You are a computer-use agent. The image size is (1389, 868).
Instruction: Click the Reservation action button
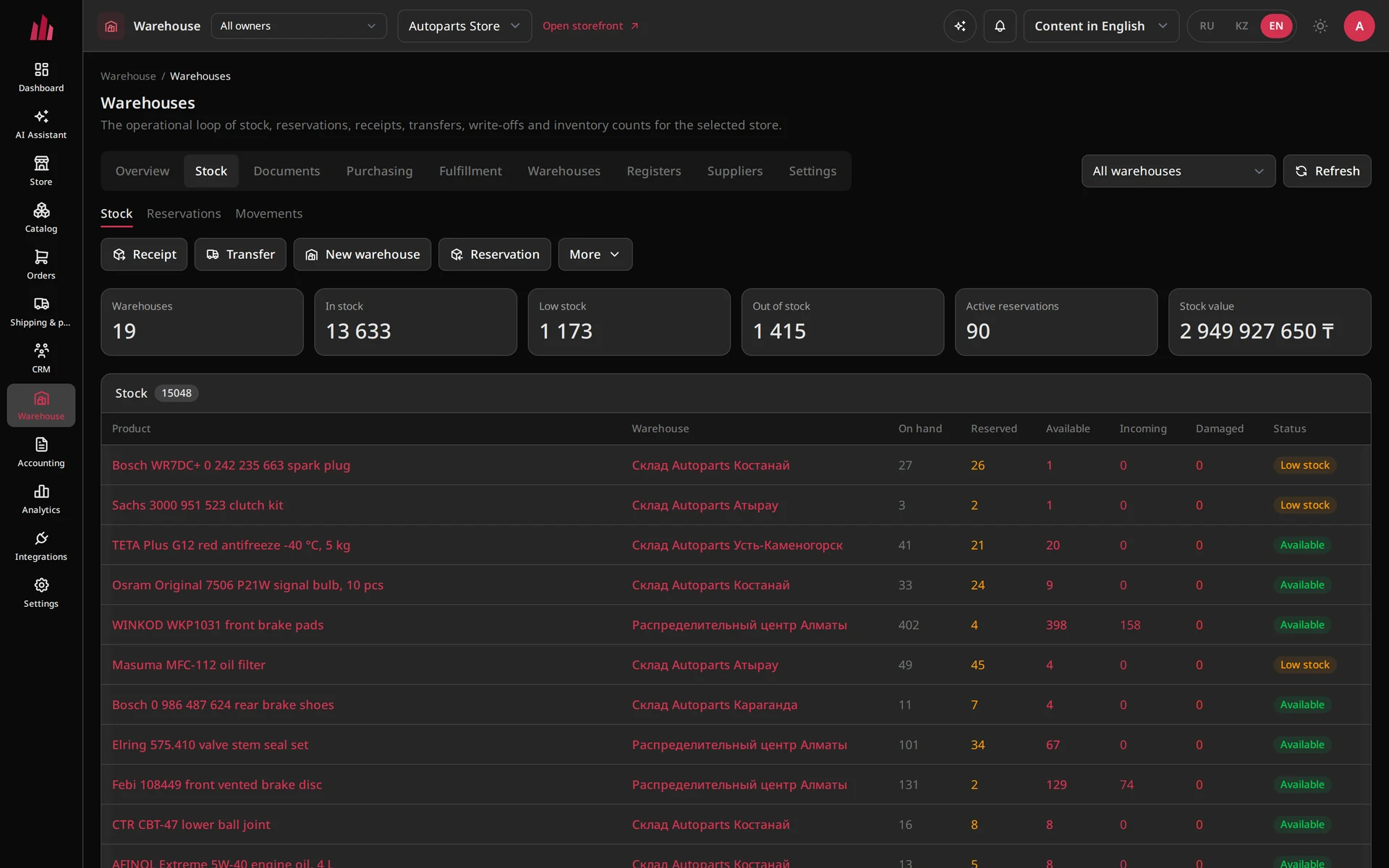[495, 255]
